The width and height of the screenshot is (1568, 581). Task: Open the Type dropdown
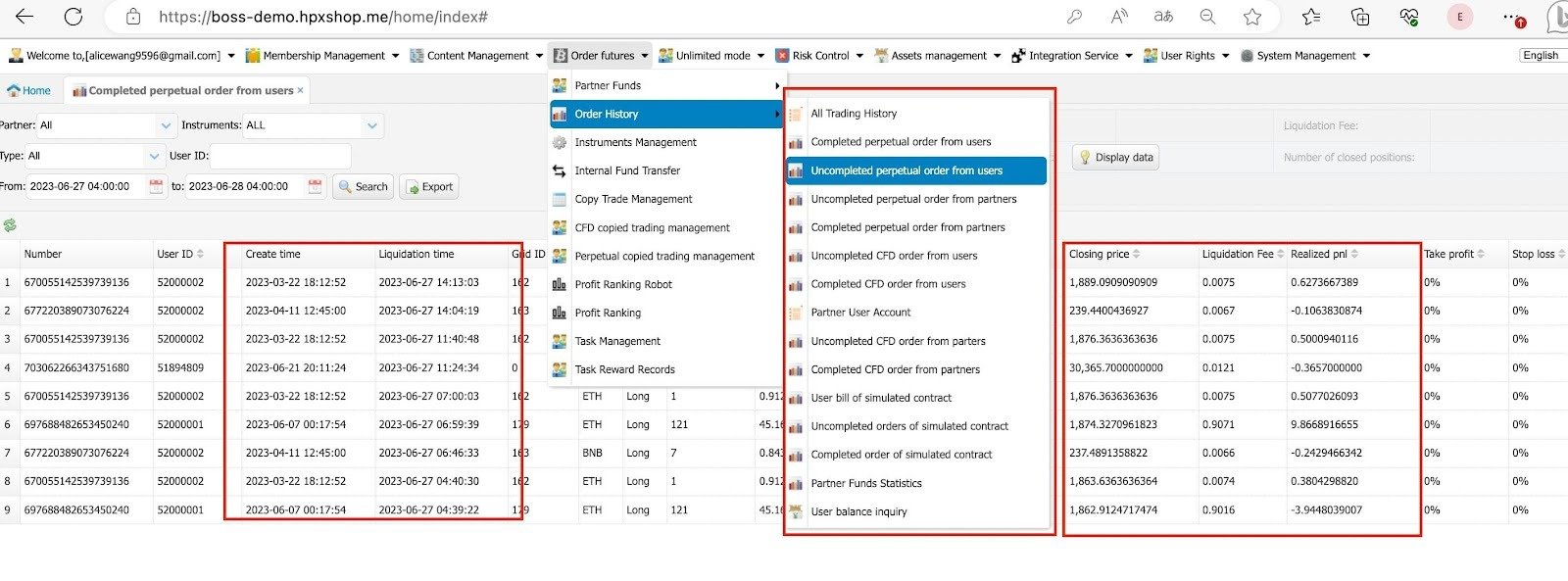[154, 156]
